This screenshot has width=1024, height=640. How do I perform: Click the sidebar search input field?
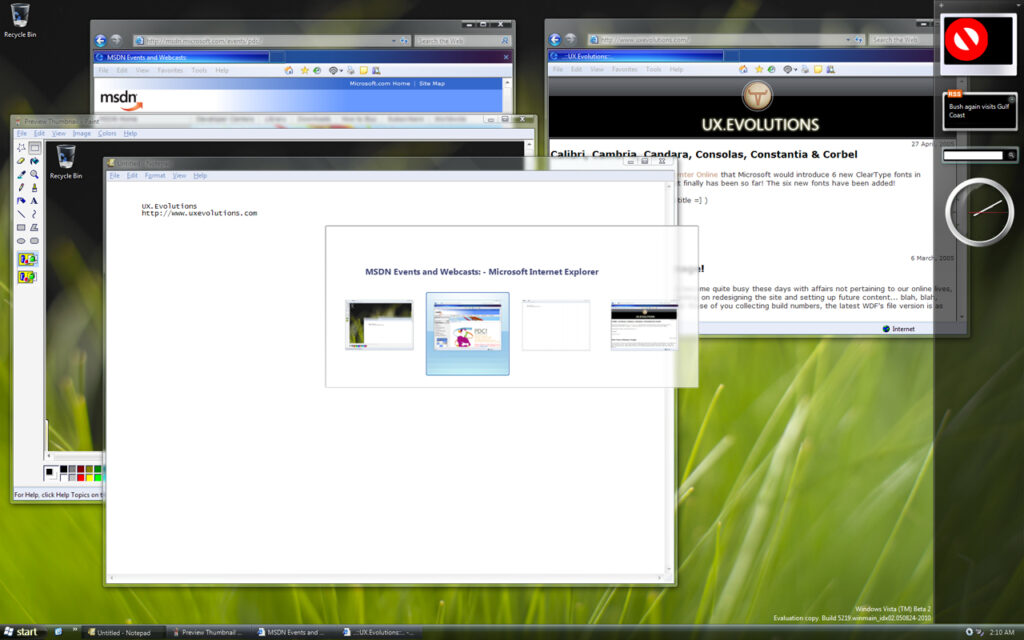point(973,155)
